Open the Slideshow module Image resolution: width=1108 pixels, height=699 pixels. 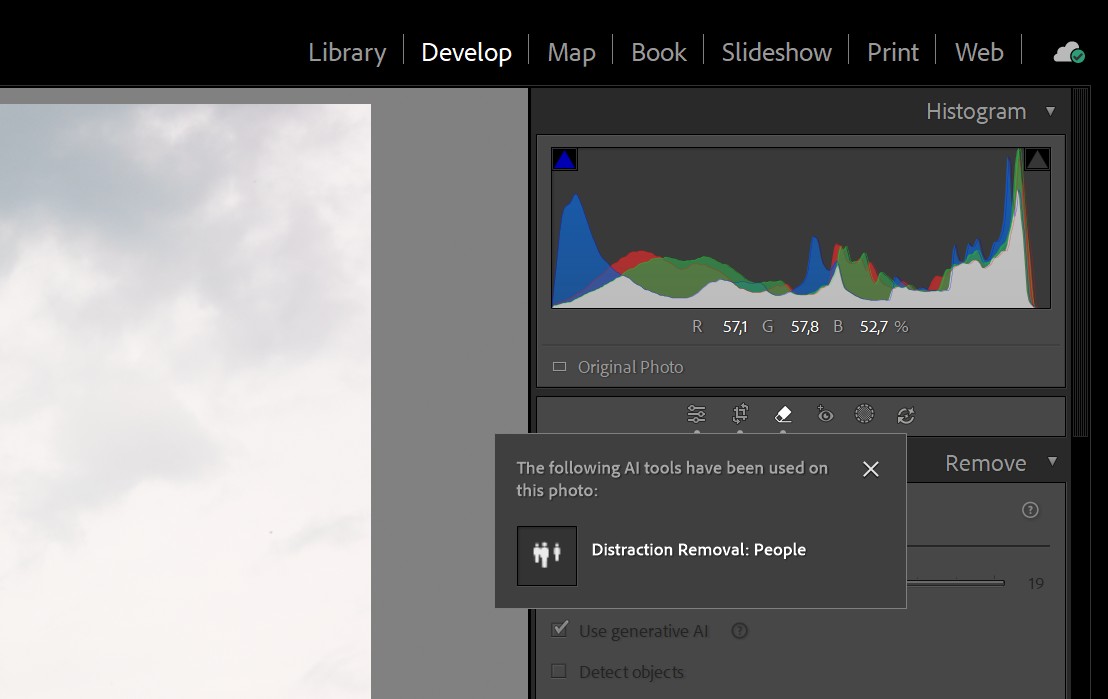coord(776,52)
